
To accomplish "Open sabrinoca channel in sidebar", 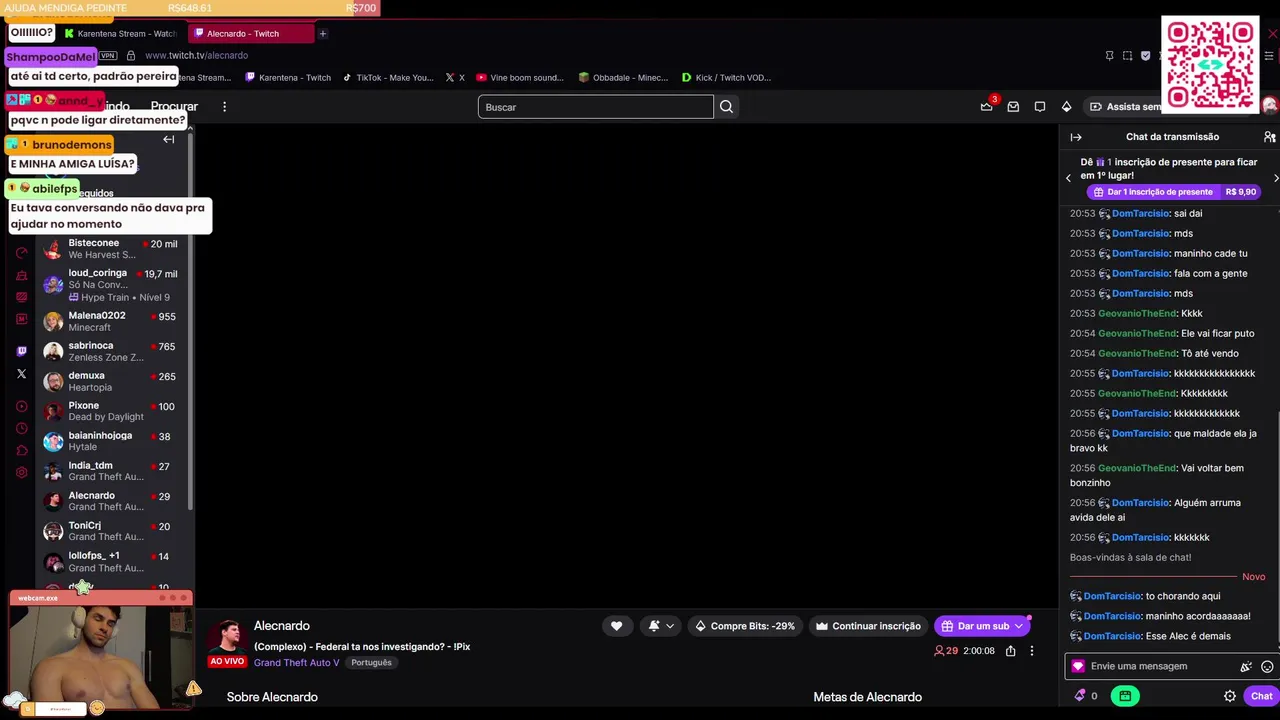I will pyautogui.click(x=111, y=351).
